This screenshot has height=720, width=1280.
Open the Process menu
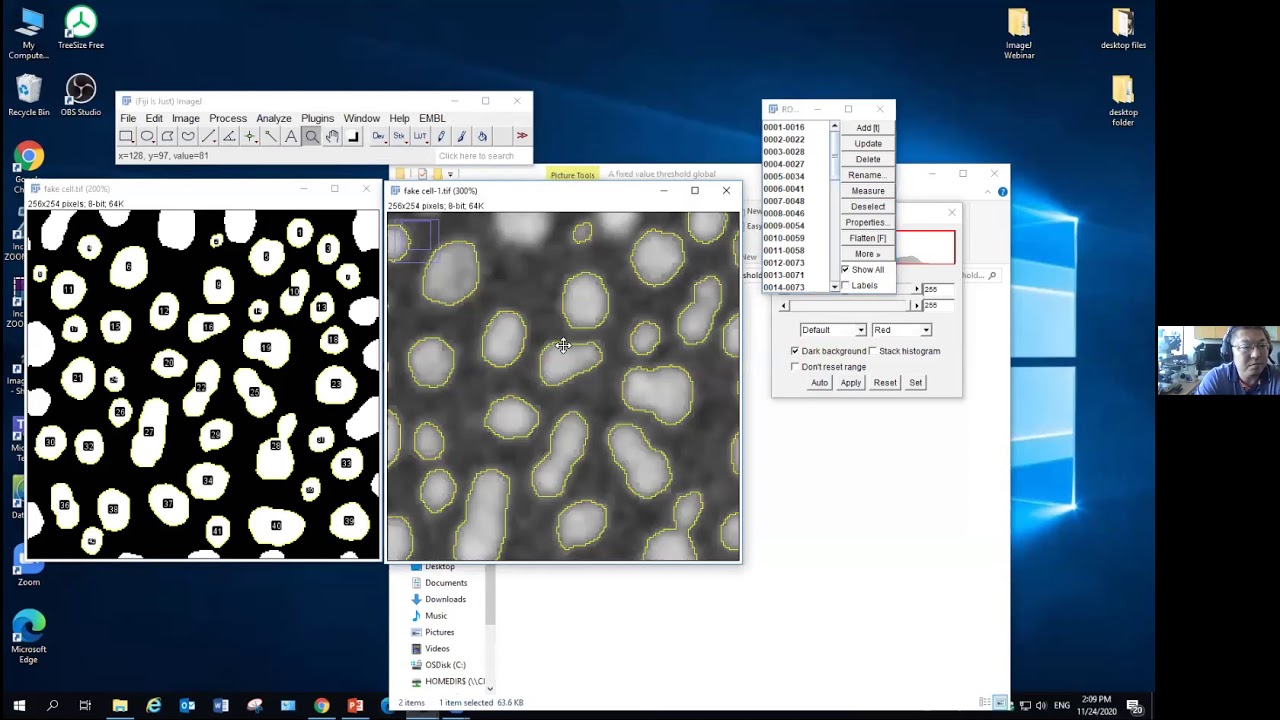[x=228, y=118]
